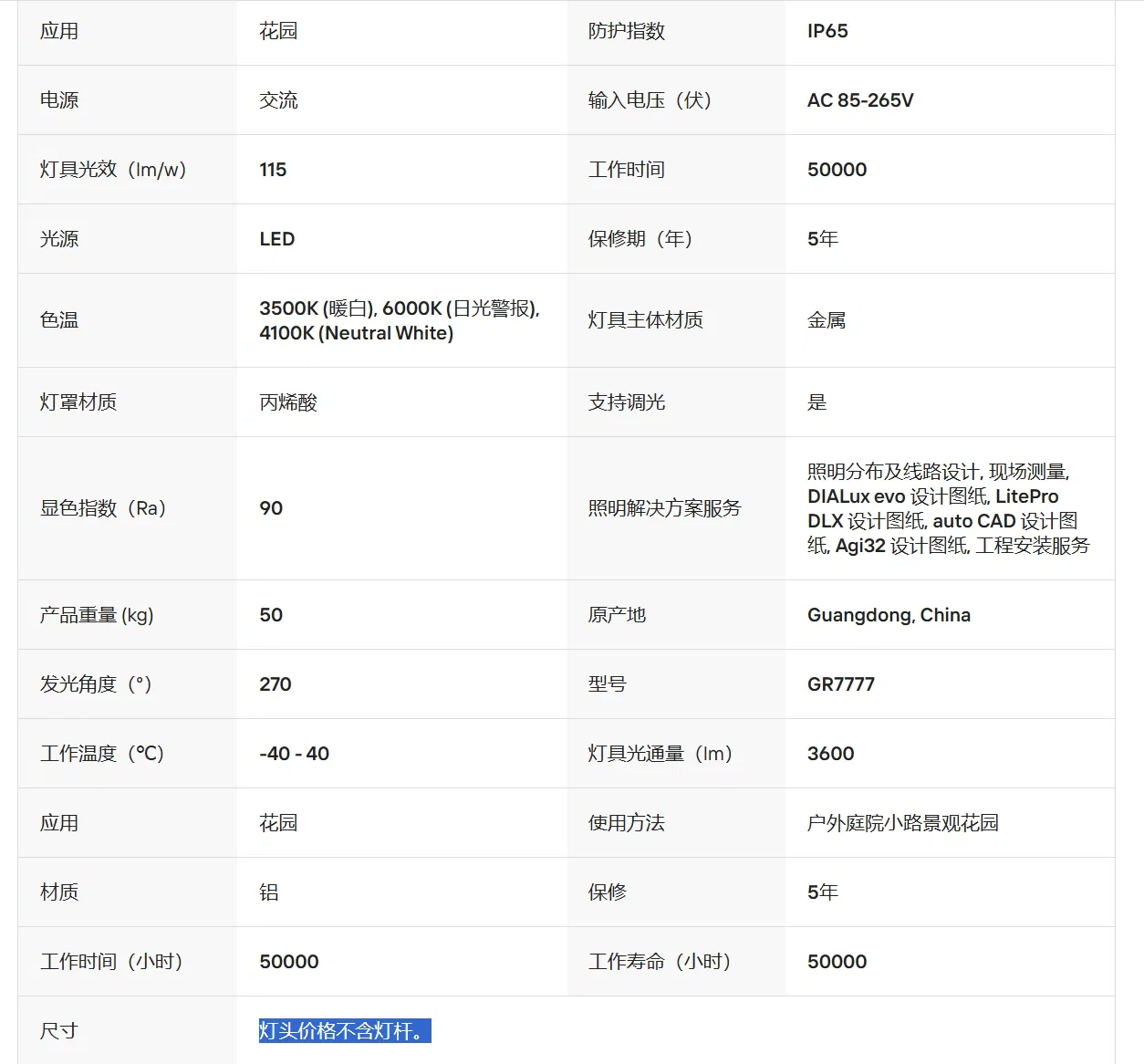Select the 丙烯酸 lampshade material value
The width and height of the screenshot is (1144, 1064).
click(288, 402)
